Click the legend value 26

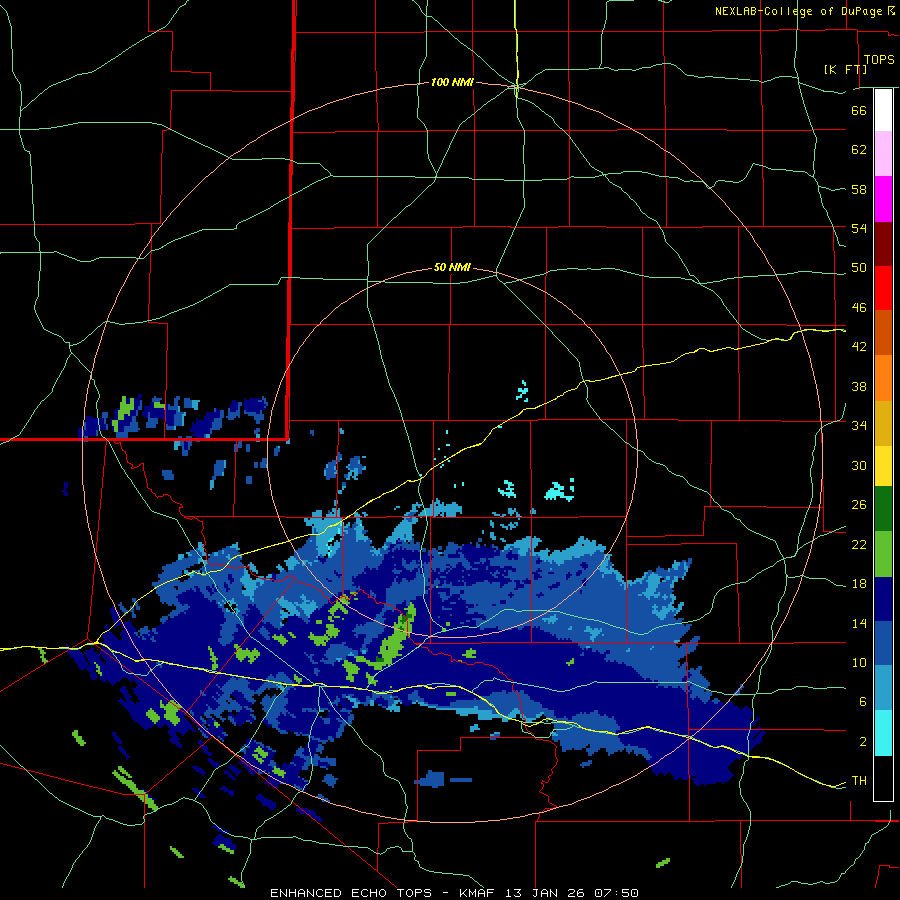(859, 505)
